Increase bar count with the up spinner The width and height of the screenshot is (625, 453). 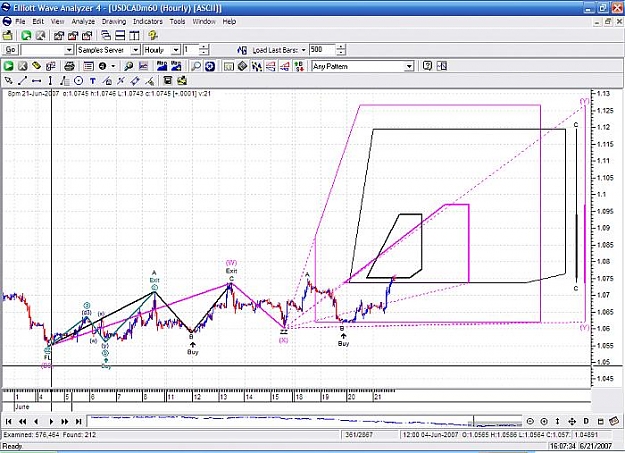pos(341,47)
